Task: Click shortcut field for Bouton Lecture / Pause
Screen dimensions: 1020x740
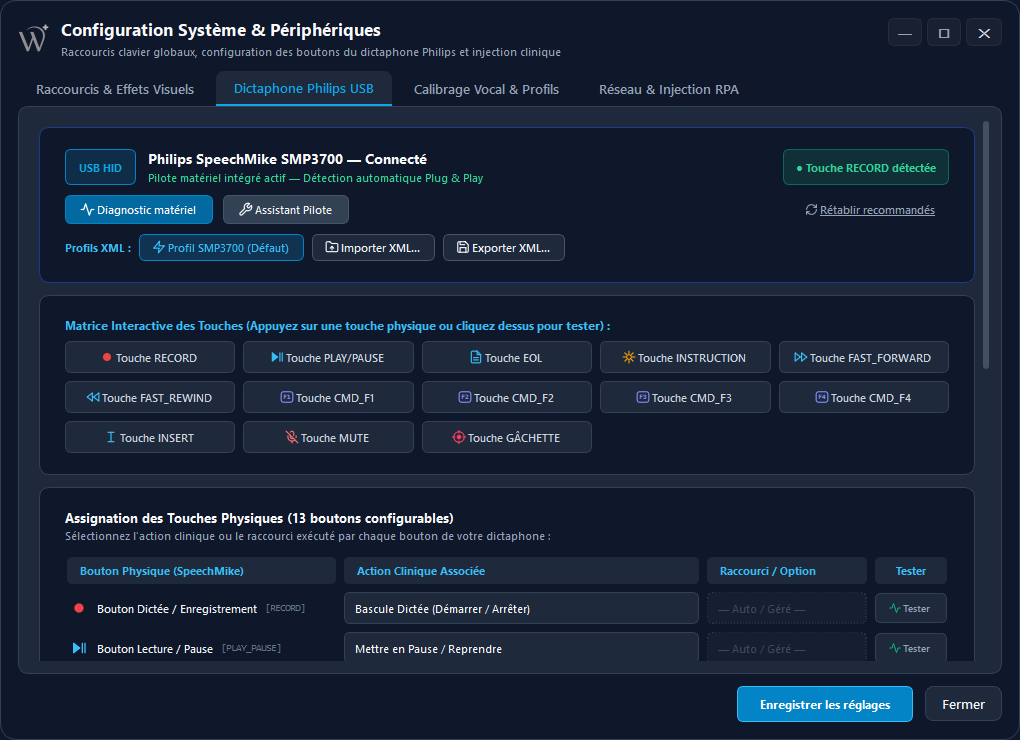Action: (786, 648)
